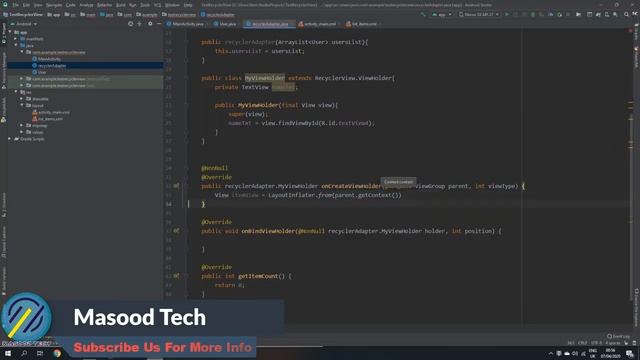The height and width of the screenshot is (360, 640).
Task: Click the Sync Project with Gradle icon
Action: coord(598,14)
